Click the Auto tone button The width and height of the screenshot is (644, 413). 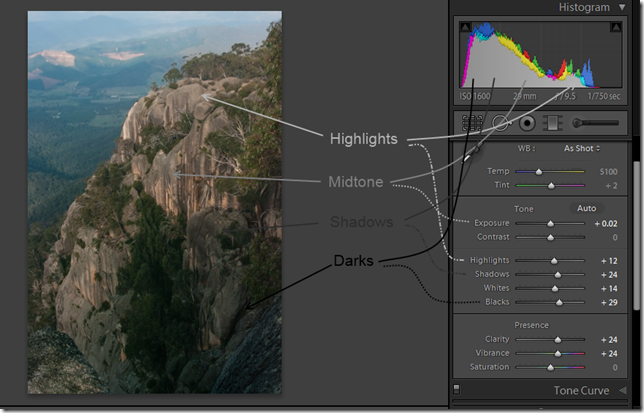pyautogui.click(x=586, y=209)
